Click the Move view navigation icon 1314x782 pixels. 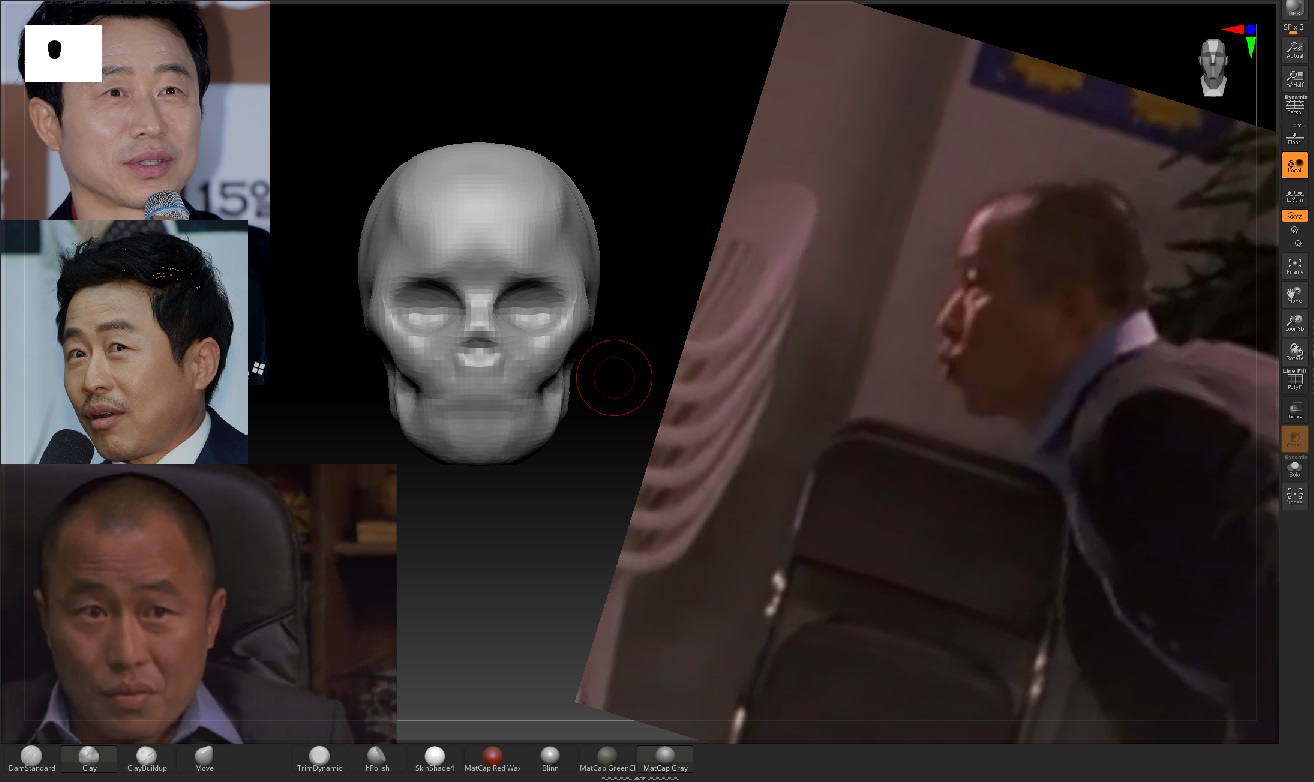[x=1295, y=294]
